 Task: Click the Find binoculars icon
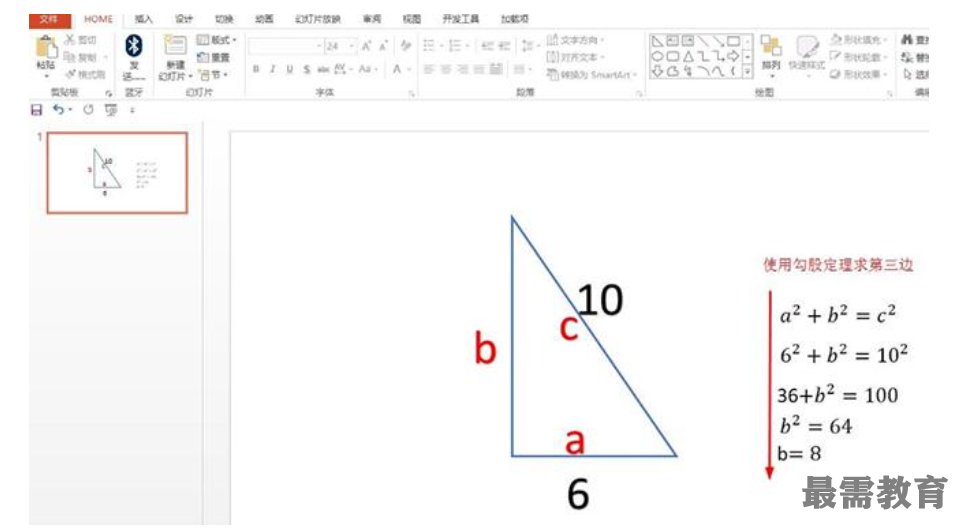[907, 40]
